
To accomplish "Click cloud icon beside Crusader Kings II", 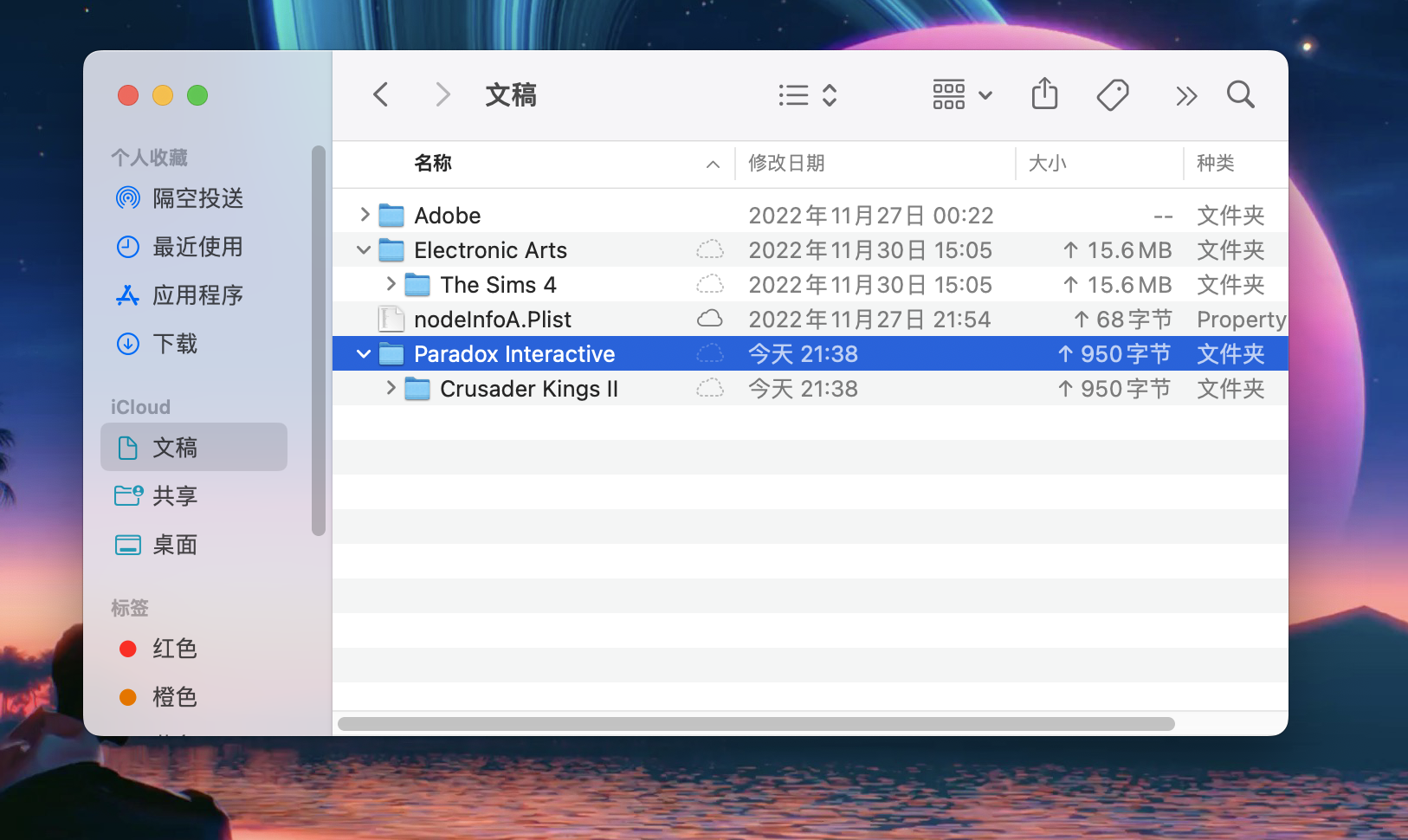I will tap(710, 388).
